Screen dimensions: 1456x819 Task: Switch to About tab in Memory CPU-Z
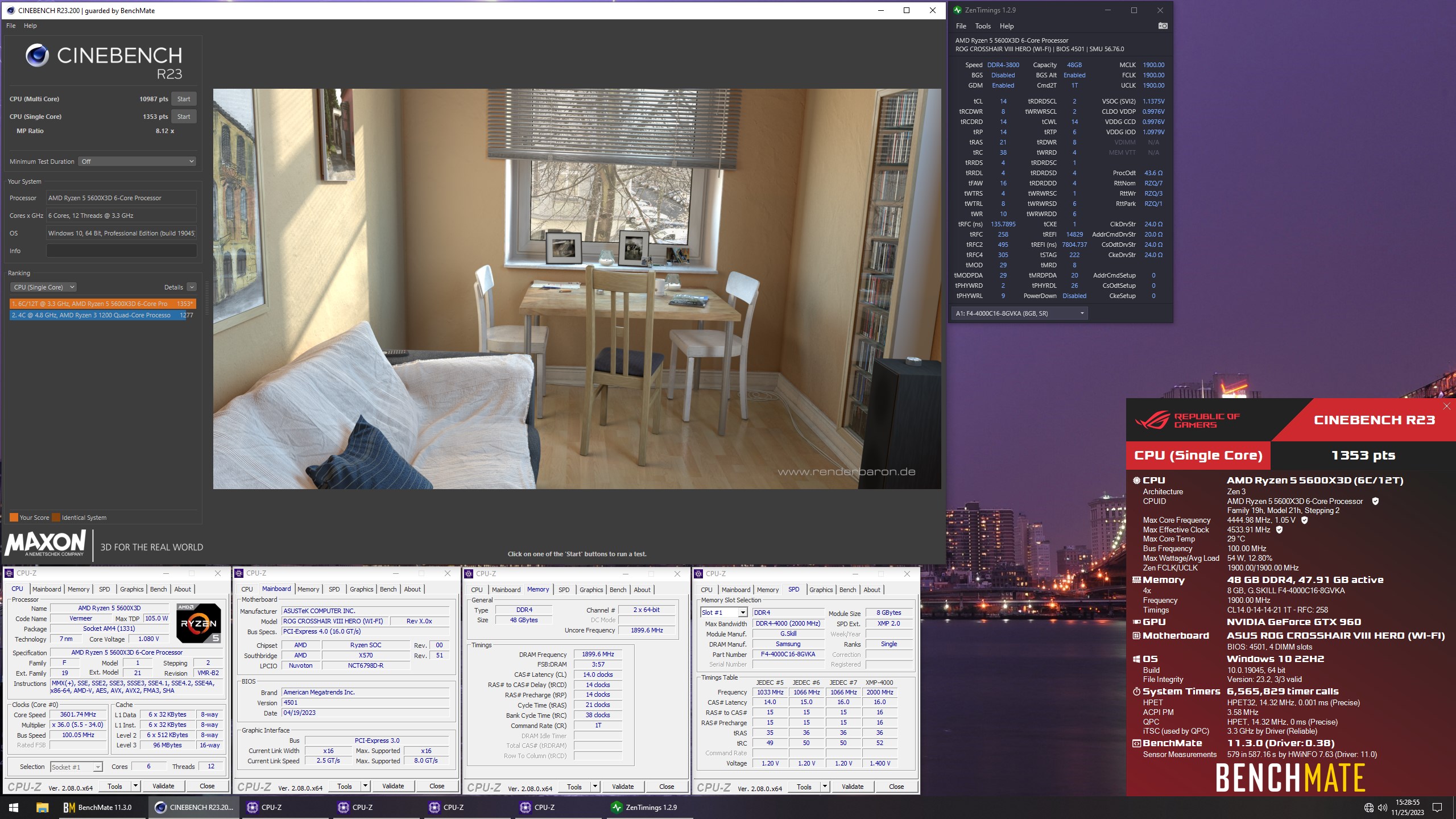click(x=642, y=590)
